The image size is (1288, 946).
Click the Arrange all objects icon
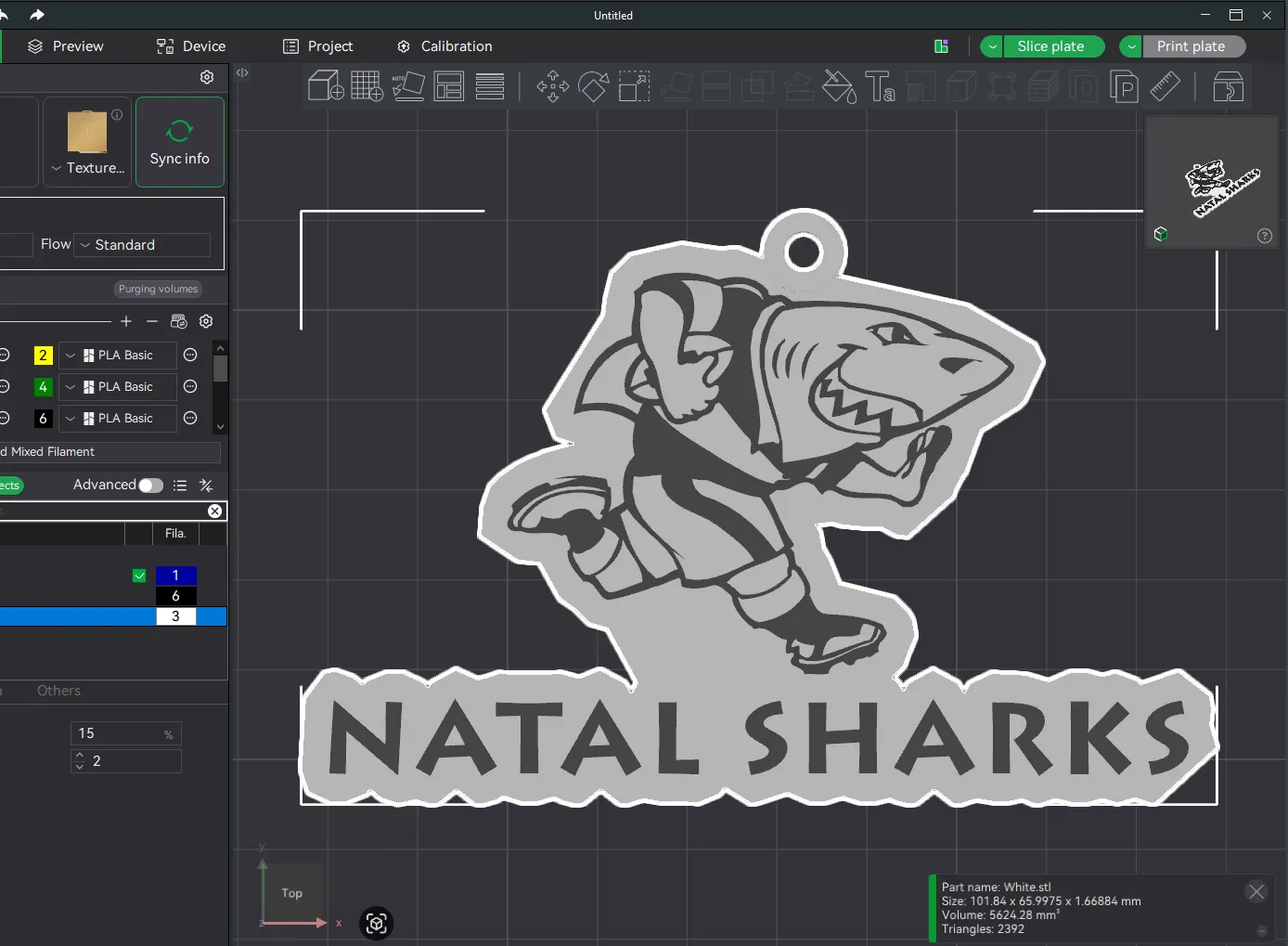click(449, 86)
